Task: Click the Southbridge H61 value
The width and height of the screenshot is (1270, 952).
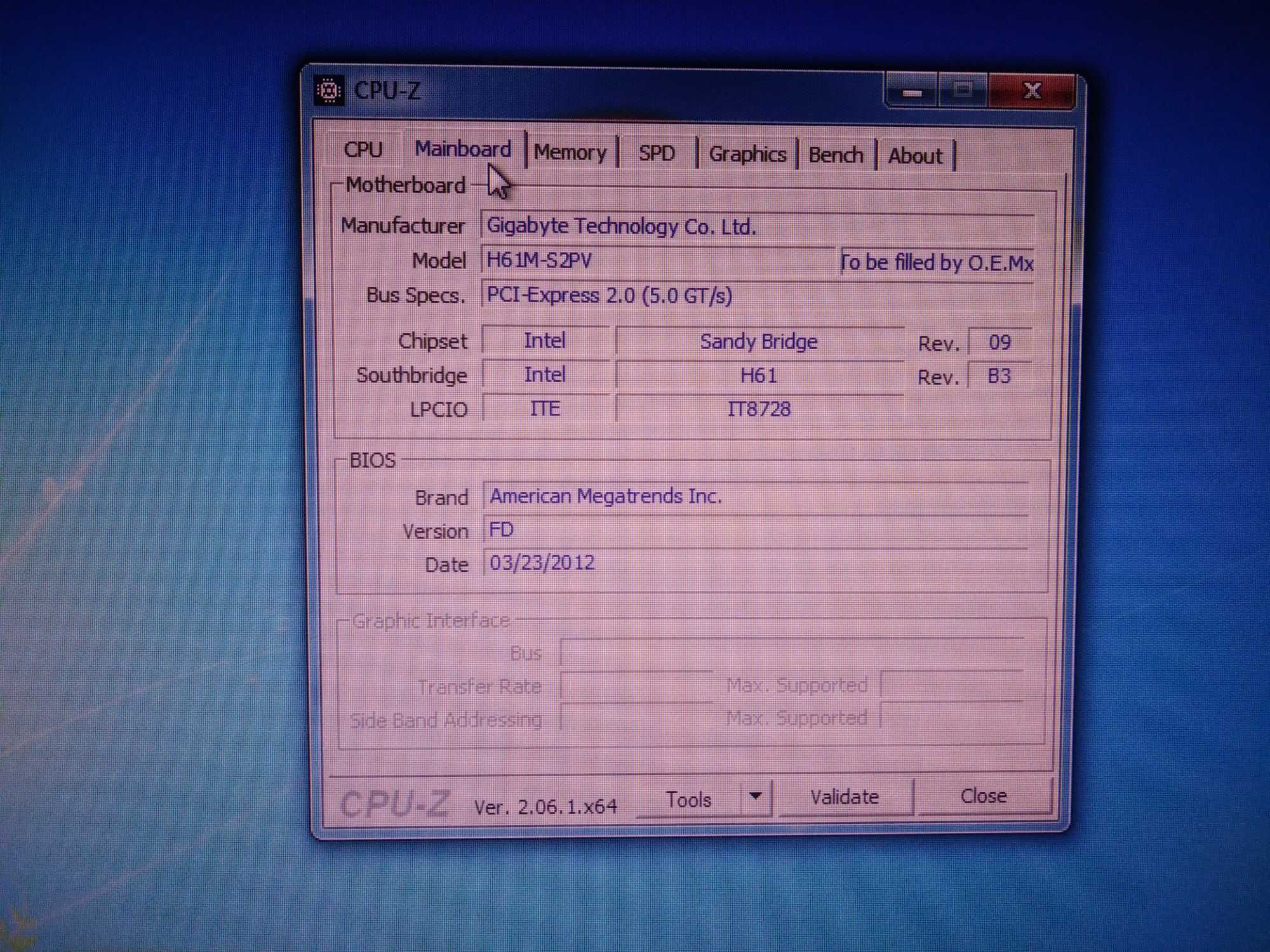Action: pyautogui.click(x=759, y=376)
